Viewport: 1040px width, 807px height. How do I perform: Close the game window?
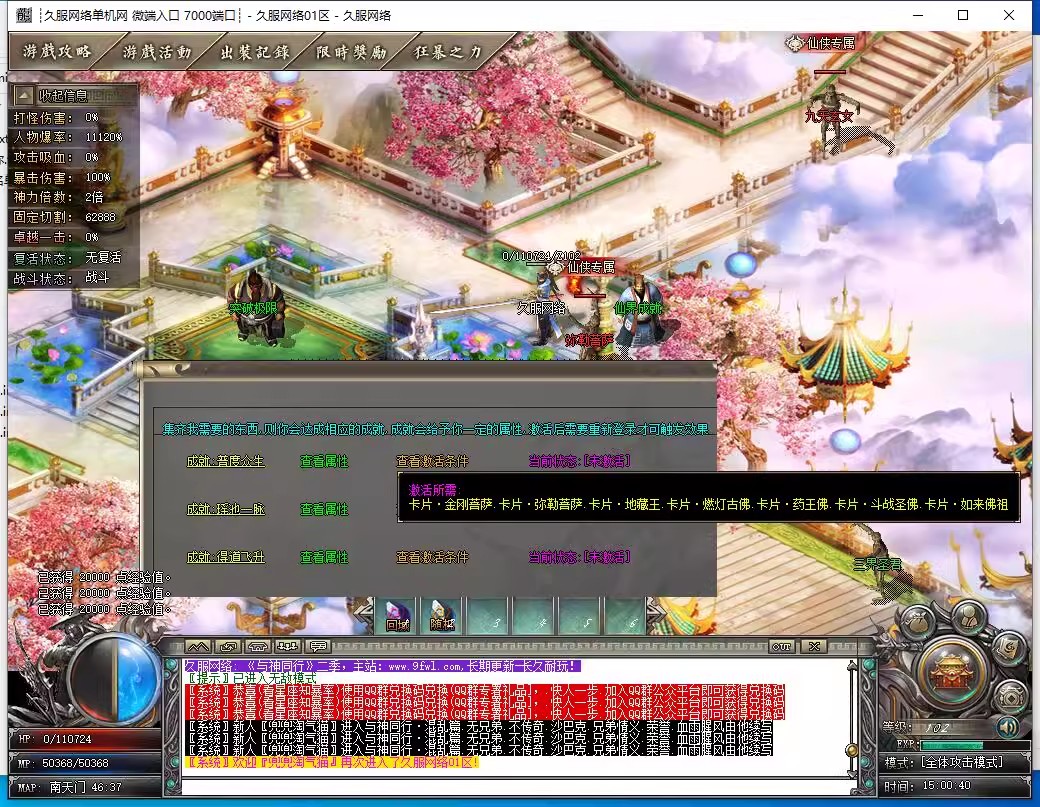click(x=1009, y=15)
